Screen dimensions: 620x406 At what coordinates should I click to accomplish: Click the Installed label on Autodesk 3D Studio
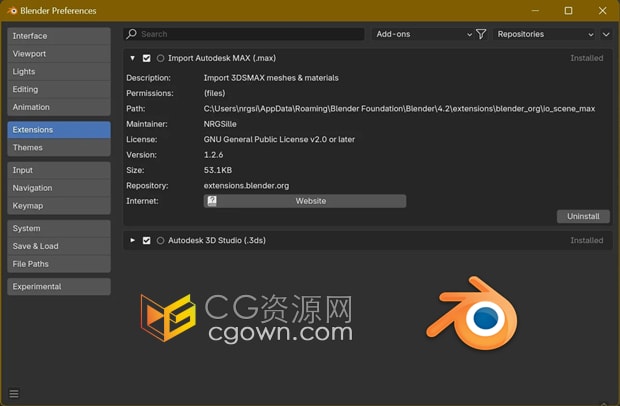coord(586,240)
